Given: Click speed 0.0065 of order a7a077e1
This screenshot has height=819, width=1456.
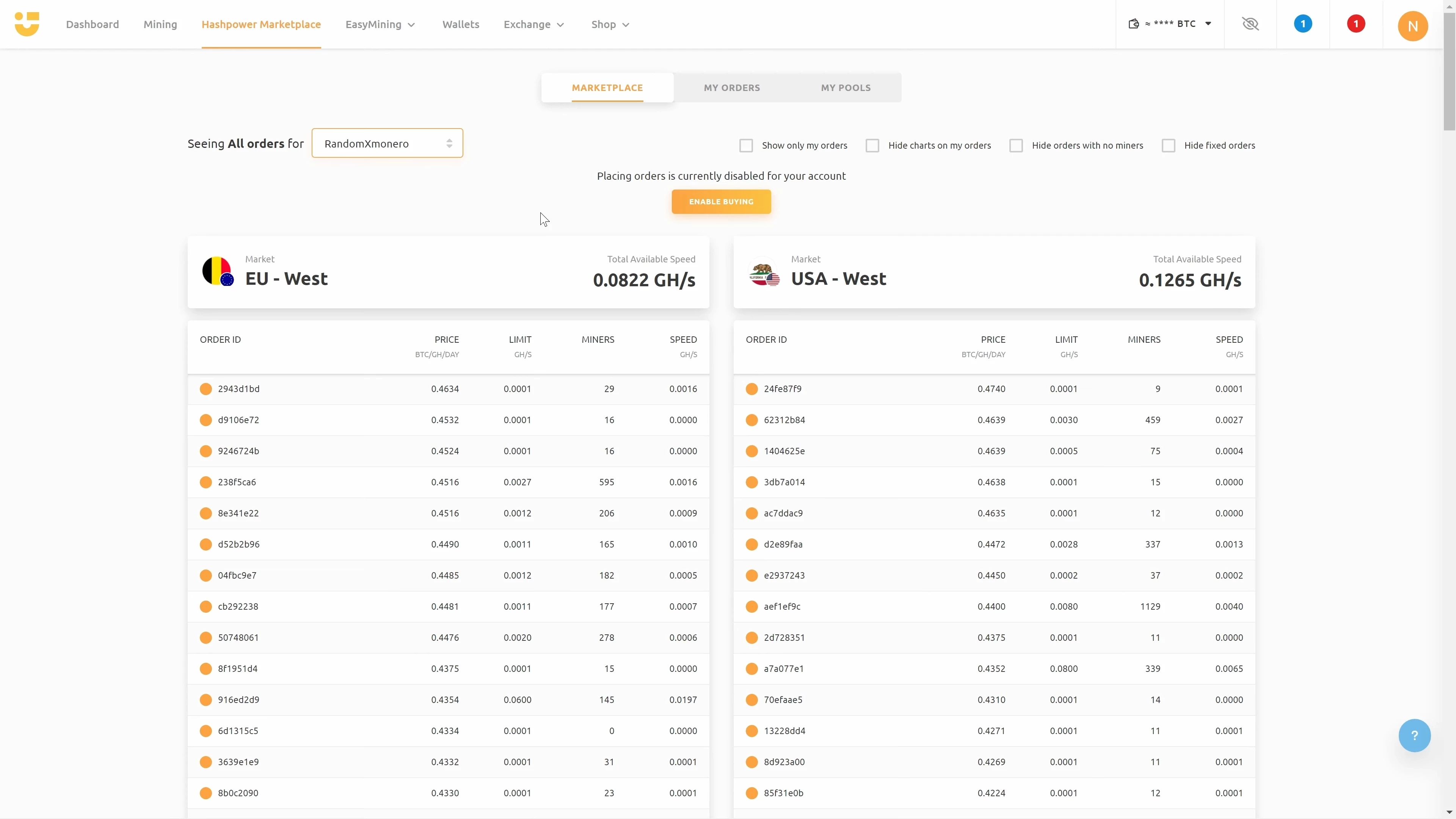Looking at the screenshot, I should pyautogui.click(x=1229, y=668).
